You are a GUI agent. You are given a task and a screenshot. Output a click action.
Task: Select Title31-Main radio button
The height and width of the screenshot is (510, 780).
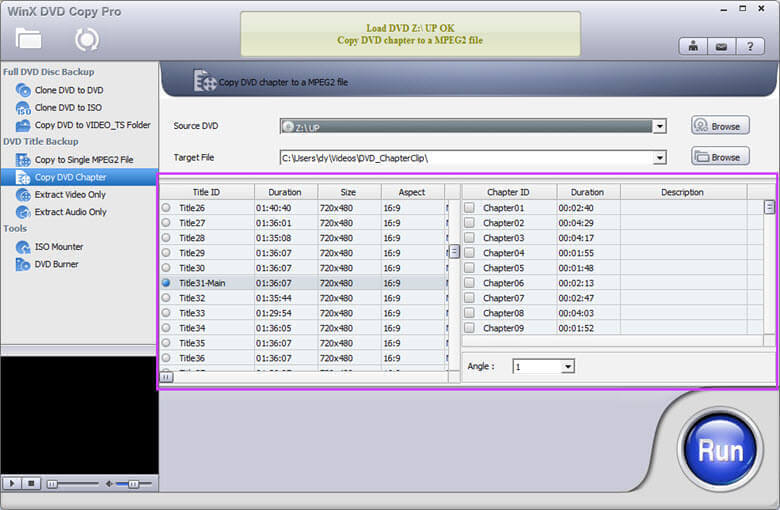(166, 283)
